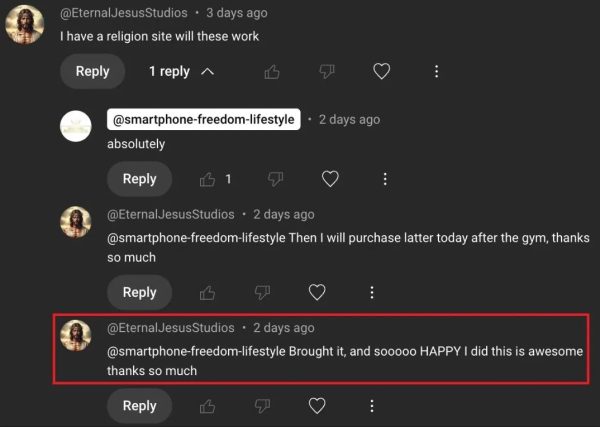
Task: Collapse the 1 reply thread
Action: coord(181,72)
